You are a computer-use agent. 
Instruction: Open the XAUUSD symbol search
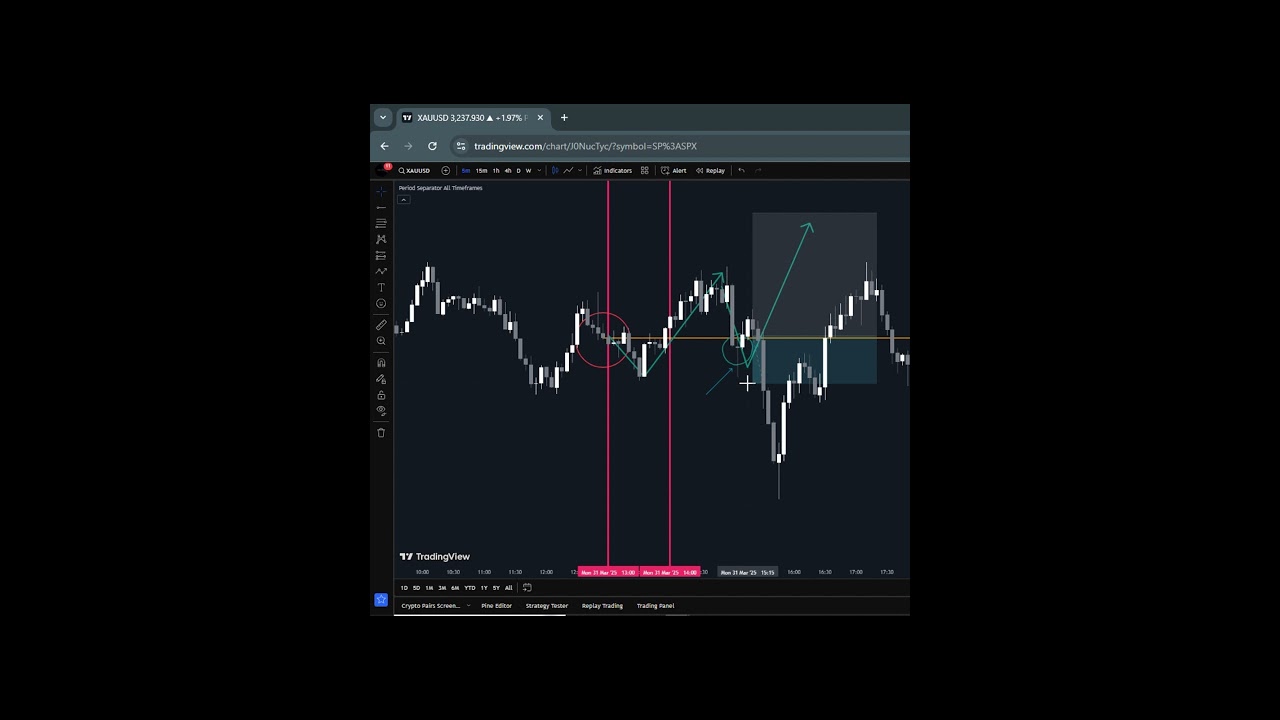(414, 170)
